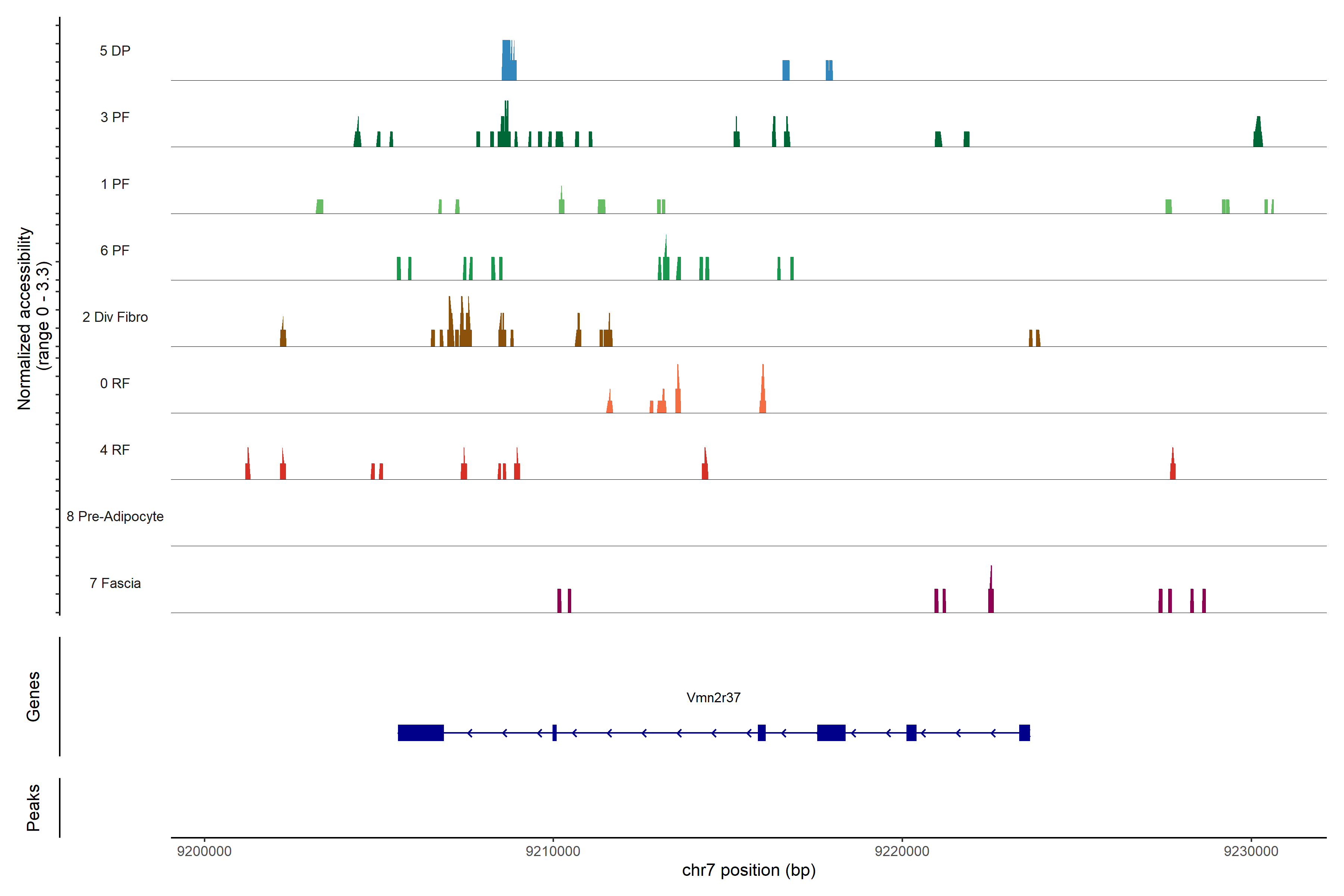Click the 6 PF track label

pyautogui.click(x=115, y=250)
